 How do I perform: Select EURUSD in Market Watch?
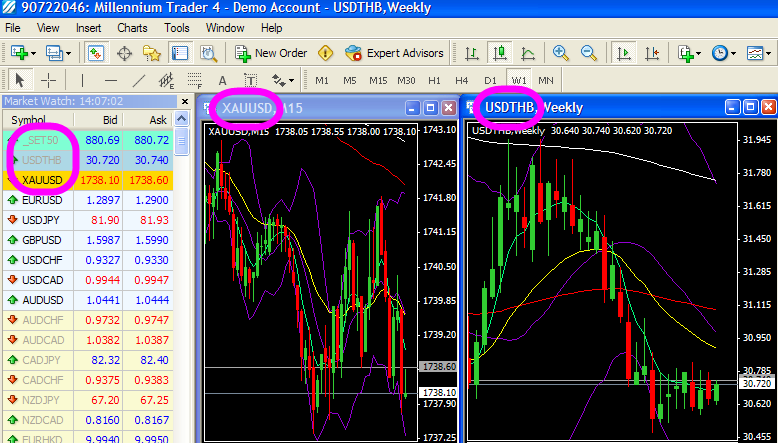pos(88,200)
